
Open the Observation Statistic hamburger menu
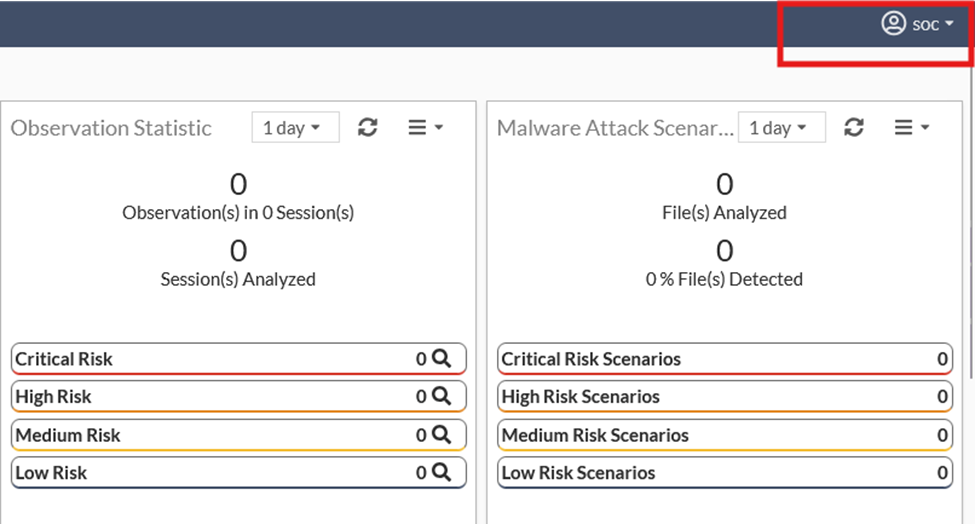pyautogui.click(x=425, y=127)
